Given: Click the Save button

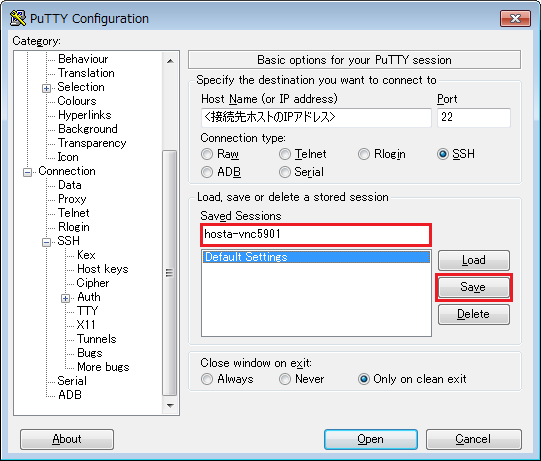Looking at the screenshot, I should (x=474, y=287).
